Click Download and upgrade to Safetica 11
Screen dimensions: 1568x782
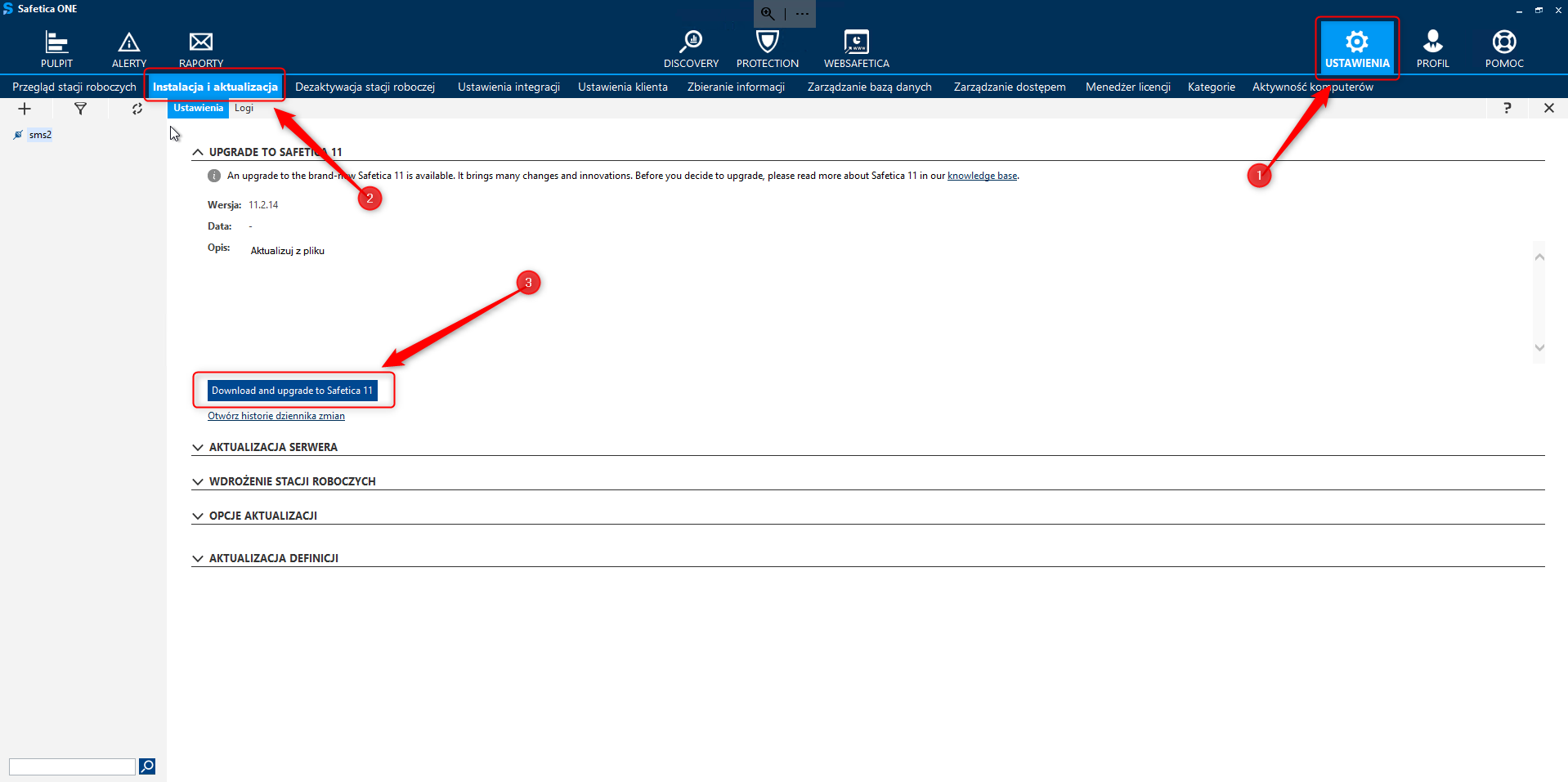(x=292, y=391)
